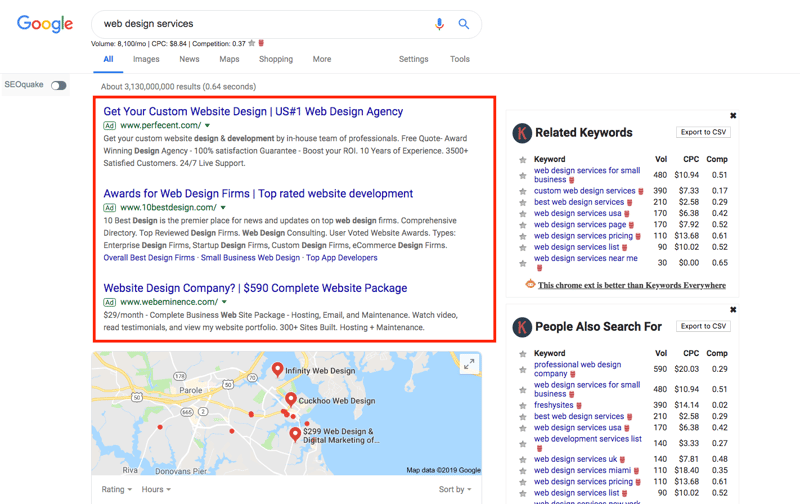800x504 pixels.
Task: Star the search query volume line
Action: [252, 43]
